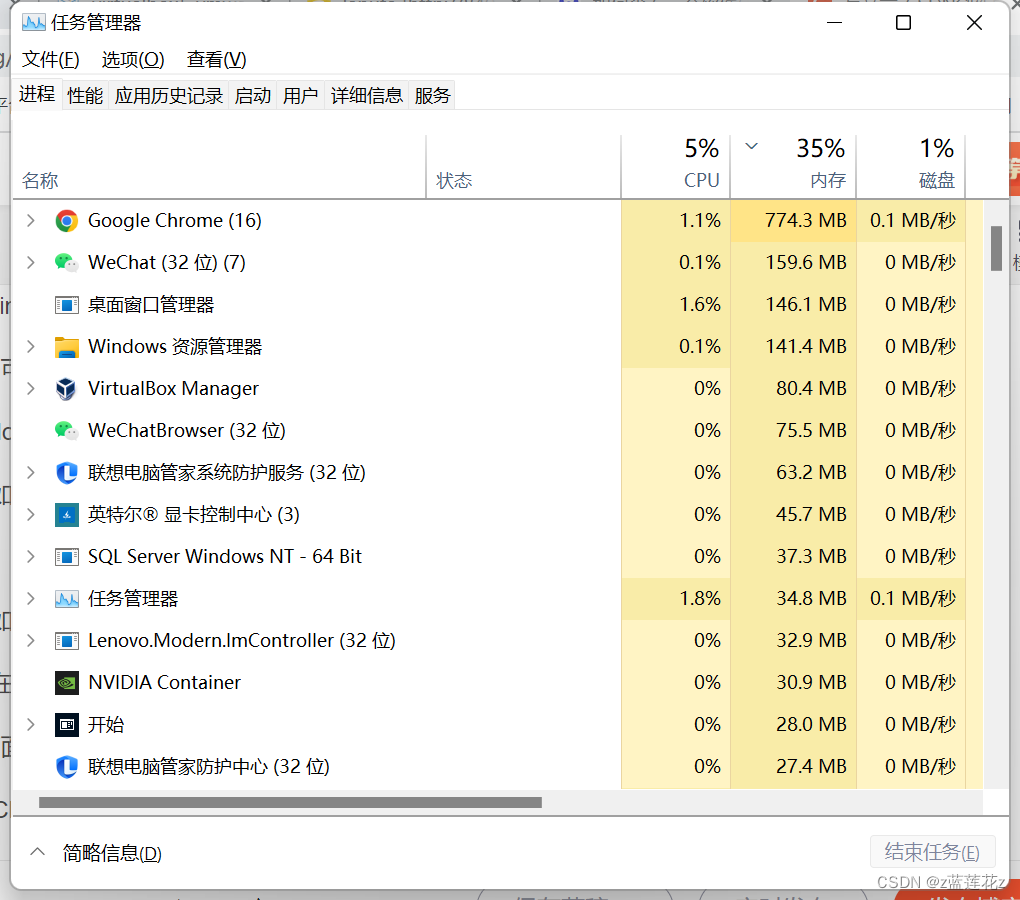This screenshot has height=900, width=1020.
Task: Click the VirtualBox Manager cube icon
Action: click(x=66, y=389)
